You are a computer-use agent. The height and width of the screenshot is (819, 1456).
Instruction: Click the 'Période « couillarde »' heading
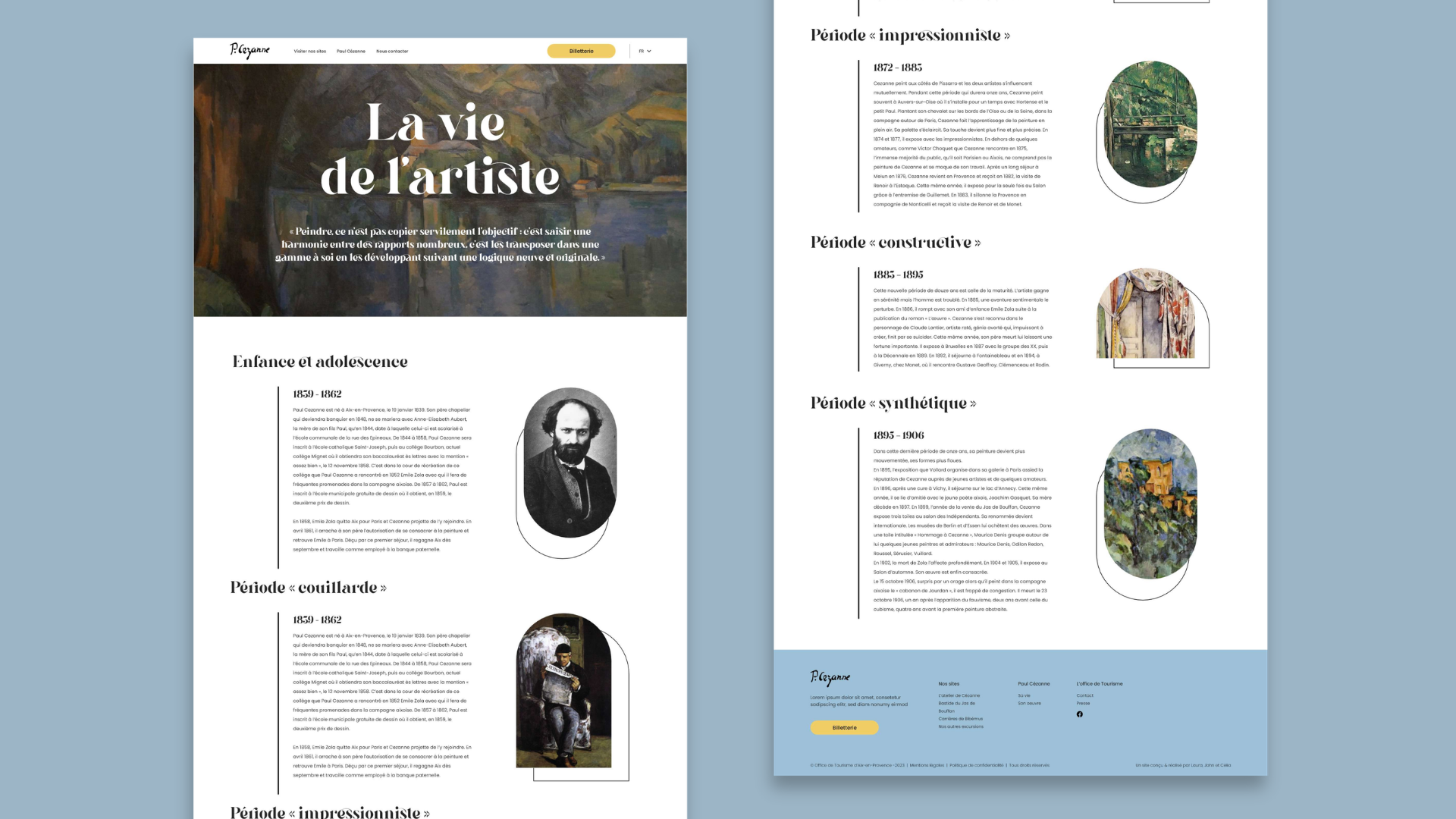(x=309, y=588)
